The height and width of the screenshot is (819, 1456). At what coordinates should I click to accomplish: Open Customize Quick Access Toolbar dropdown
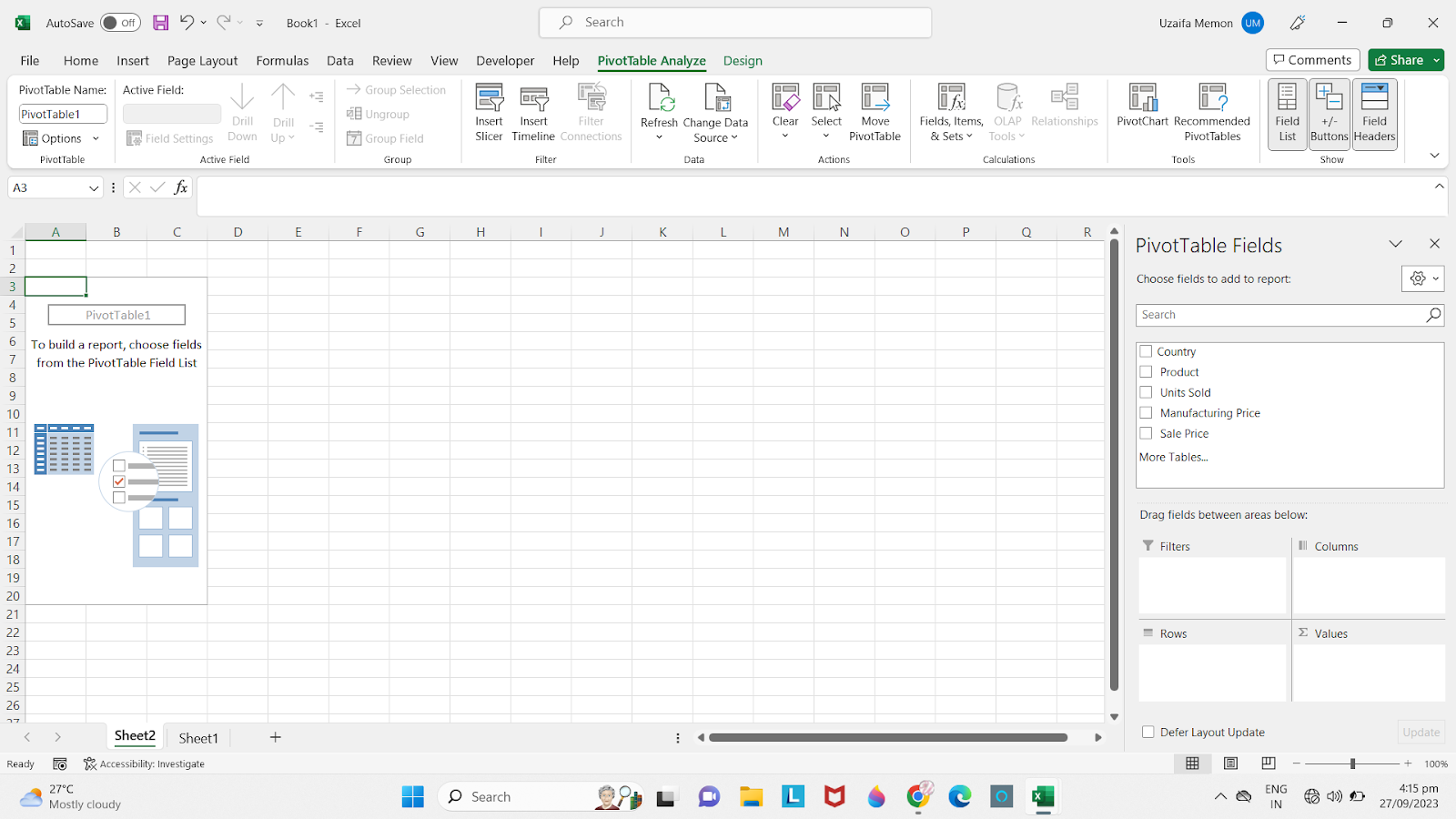point(259,23)
